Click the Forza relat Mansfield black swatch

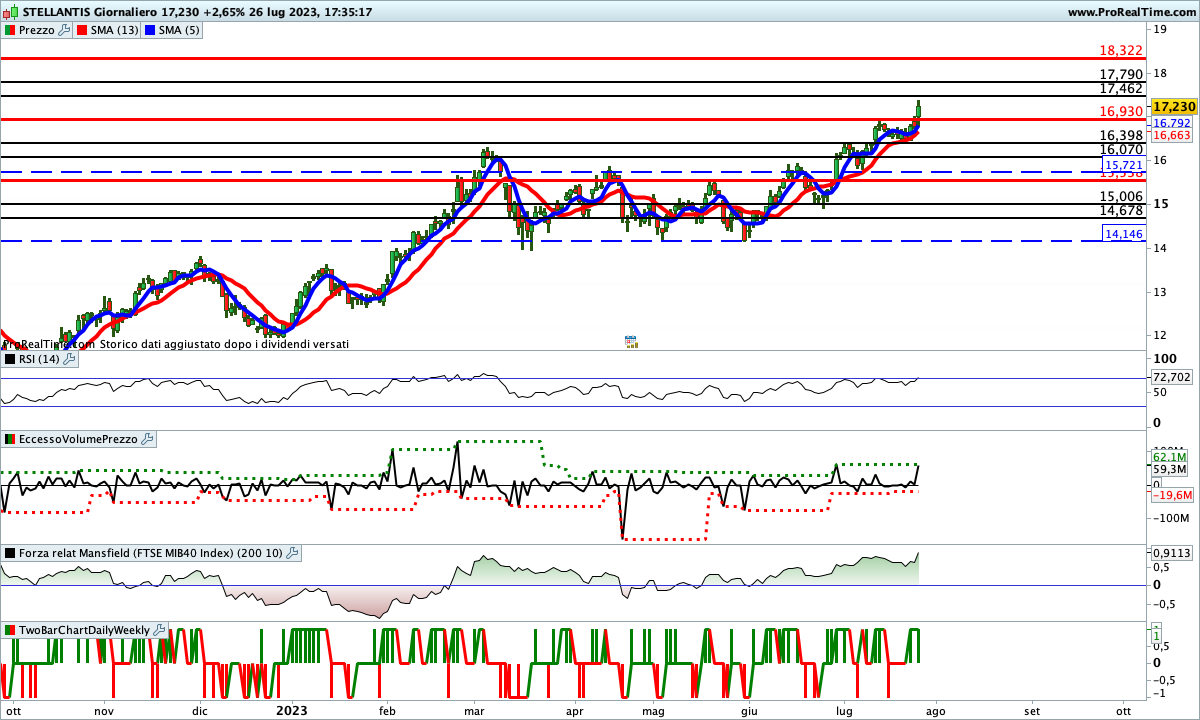click(x=9, y=552)
